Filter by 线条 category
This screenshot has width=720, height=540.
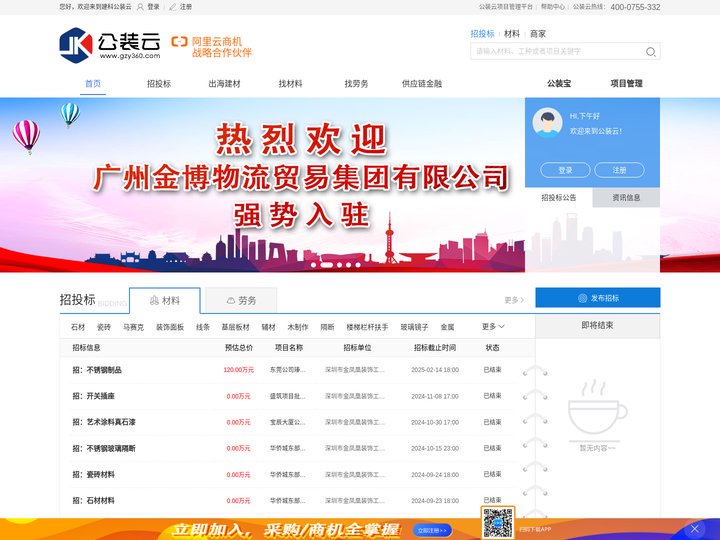[x=203, y=327]
